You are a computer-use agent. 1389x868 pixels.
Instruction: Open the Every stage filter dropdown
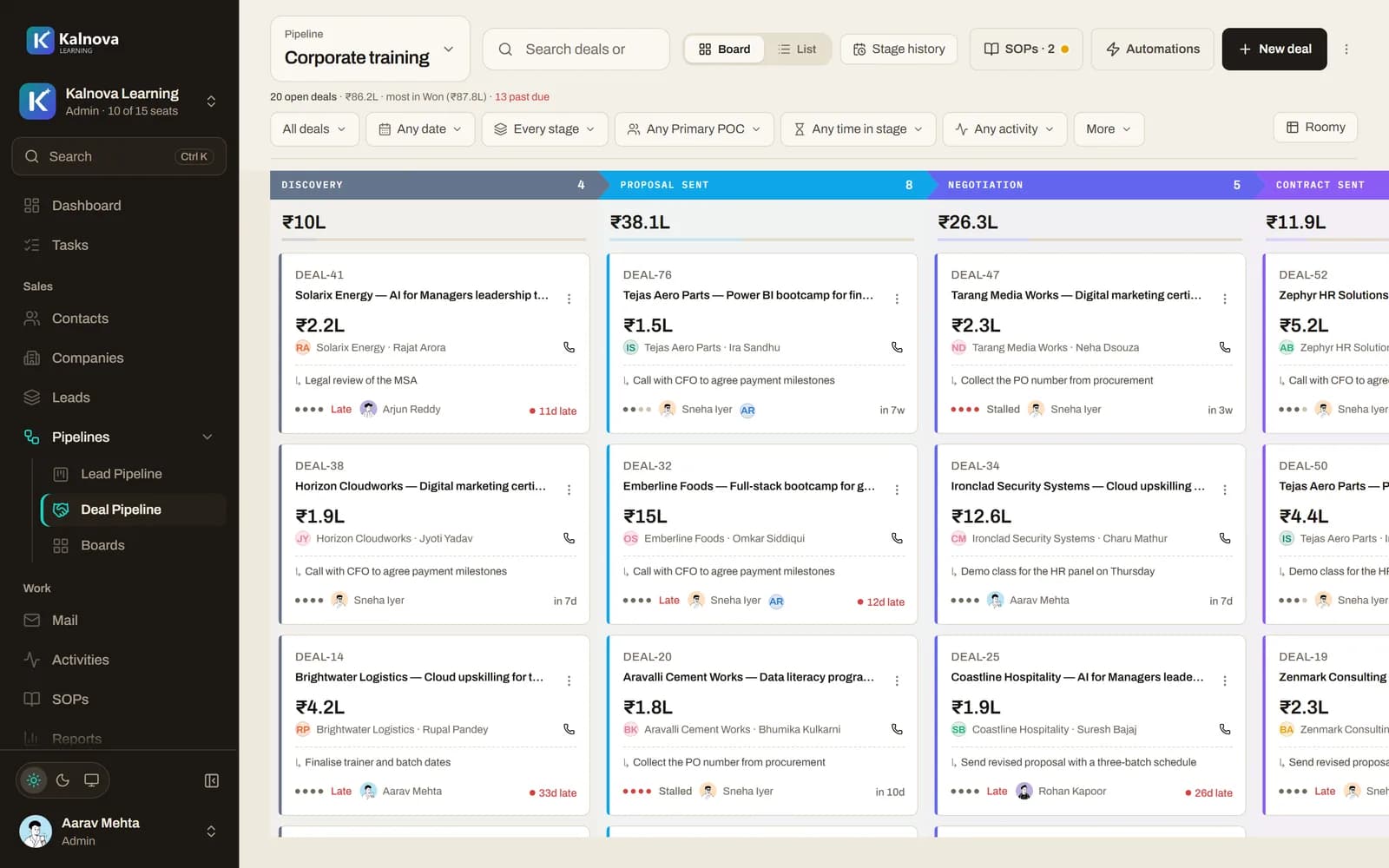[543, 129]
